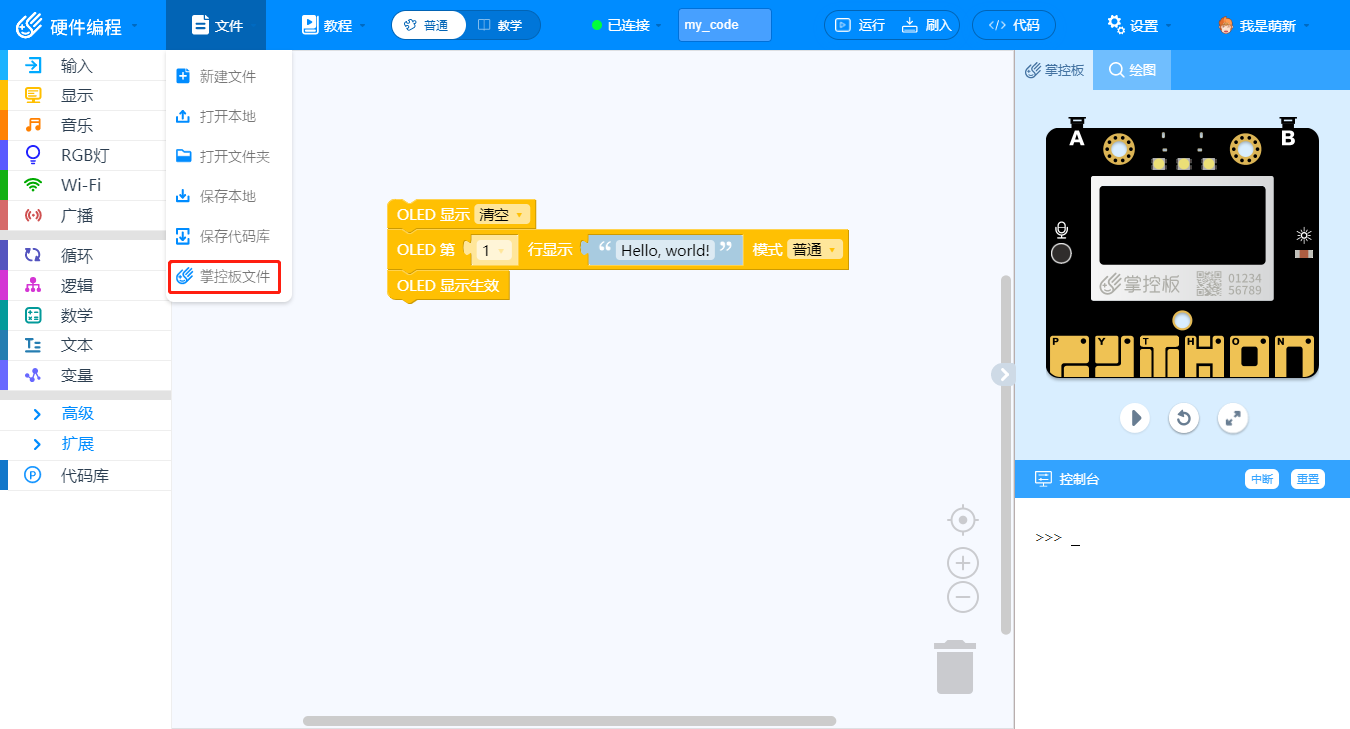This screenshot has height=729, width=1350.
Task: Open the 文本 block category
Action: [86, 345]
